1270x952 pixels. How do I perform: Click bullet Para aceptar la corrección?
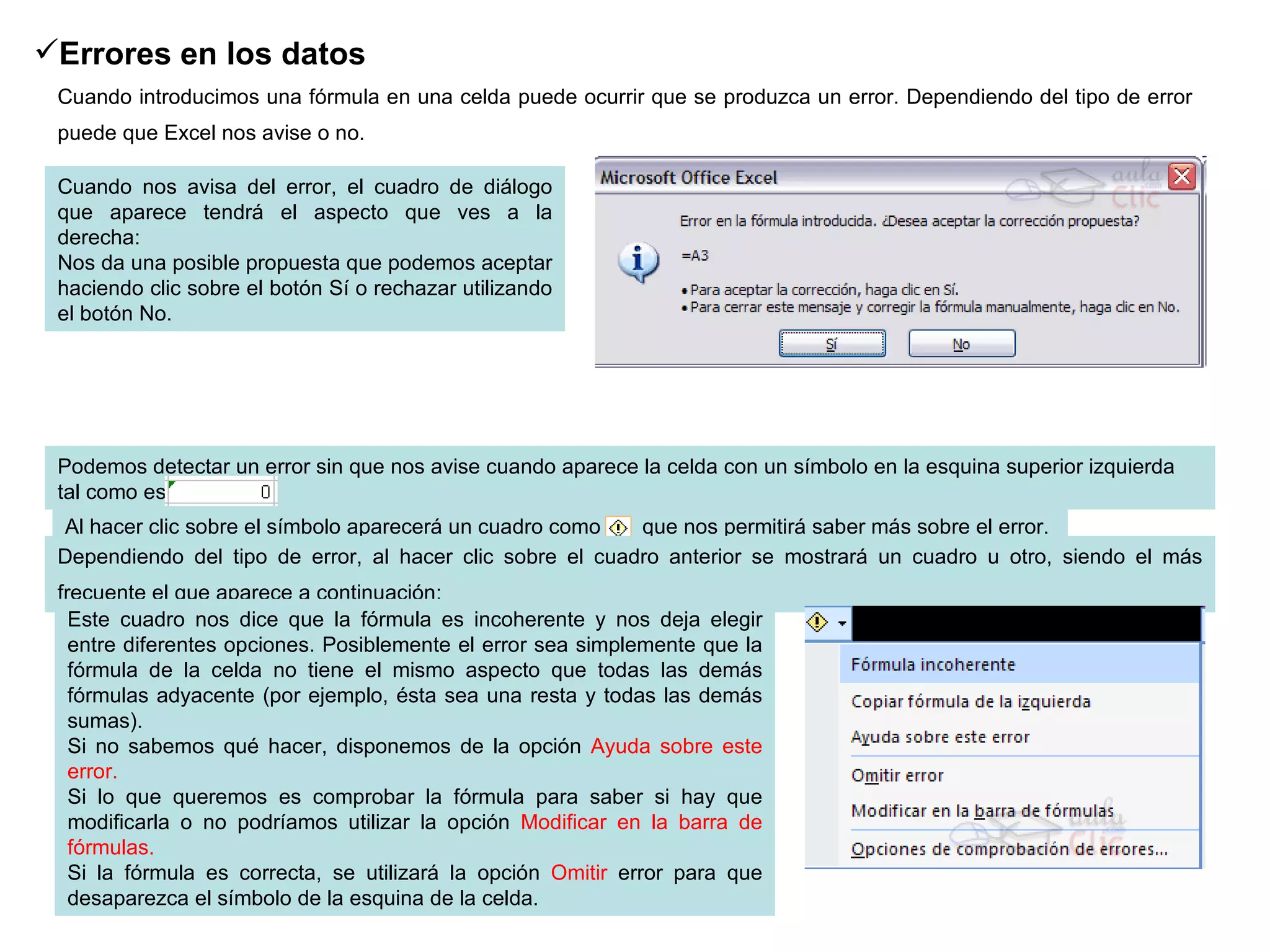coord(820,289)
